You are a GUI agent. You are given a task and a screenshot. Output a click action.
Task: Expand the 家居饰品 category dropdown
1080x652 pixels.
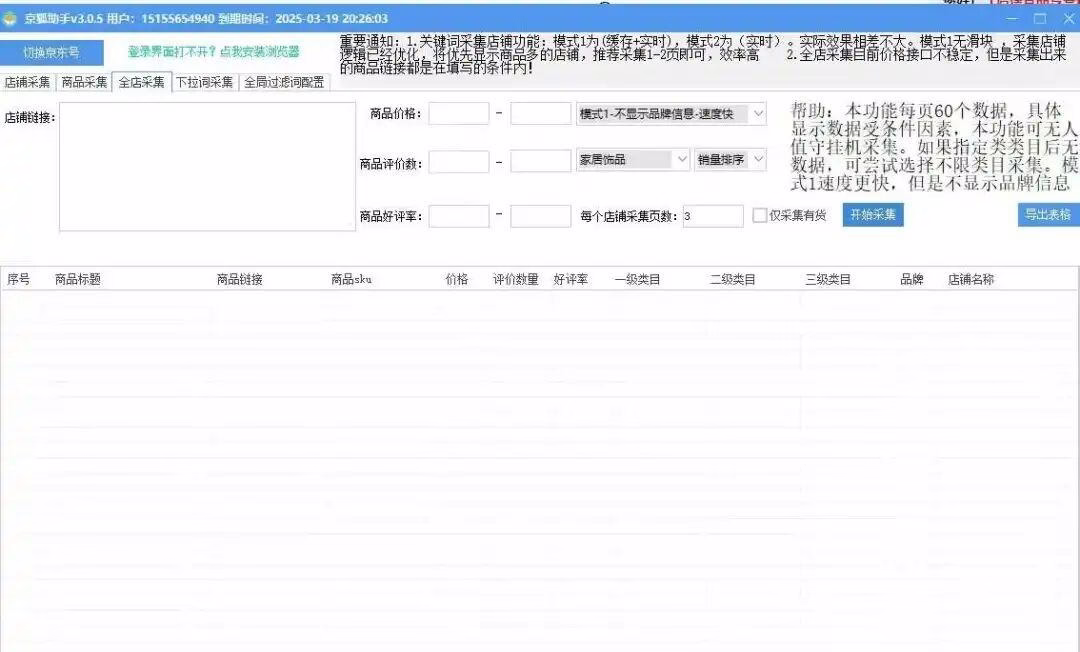pos(632,160)
